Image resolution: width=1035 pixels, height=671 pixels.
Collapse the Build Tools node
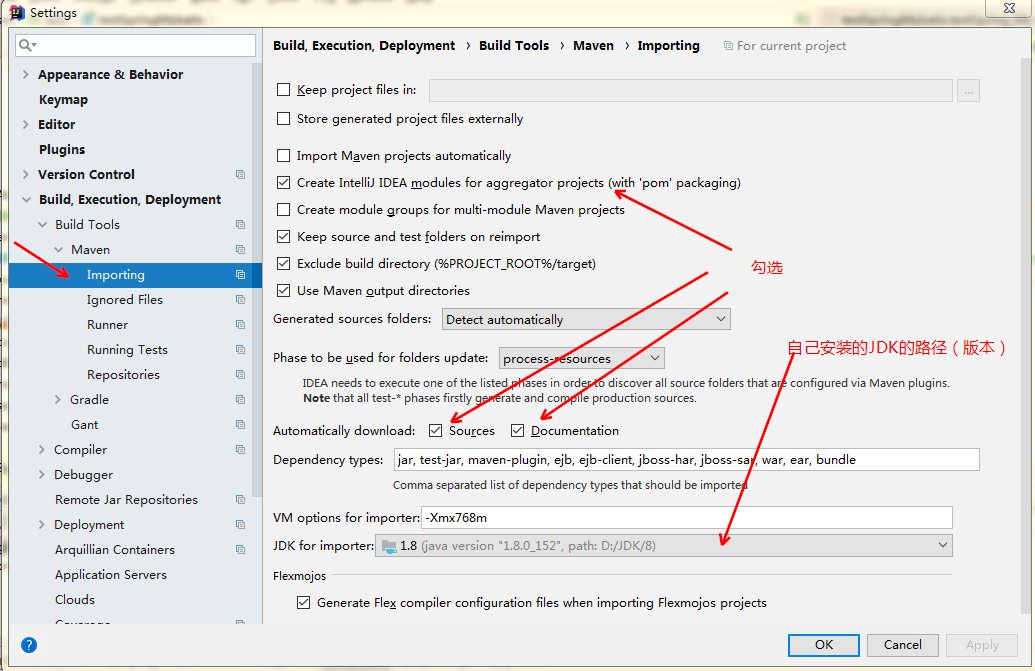click(x=42, y=224)
